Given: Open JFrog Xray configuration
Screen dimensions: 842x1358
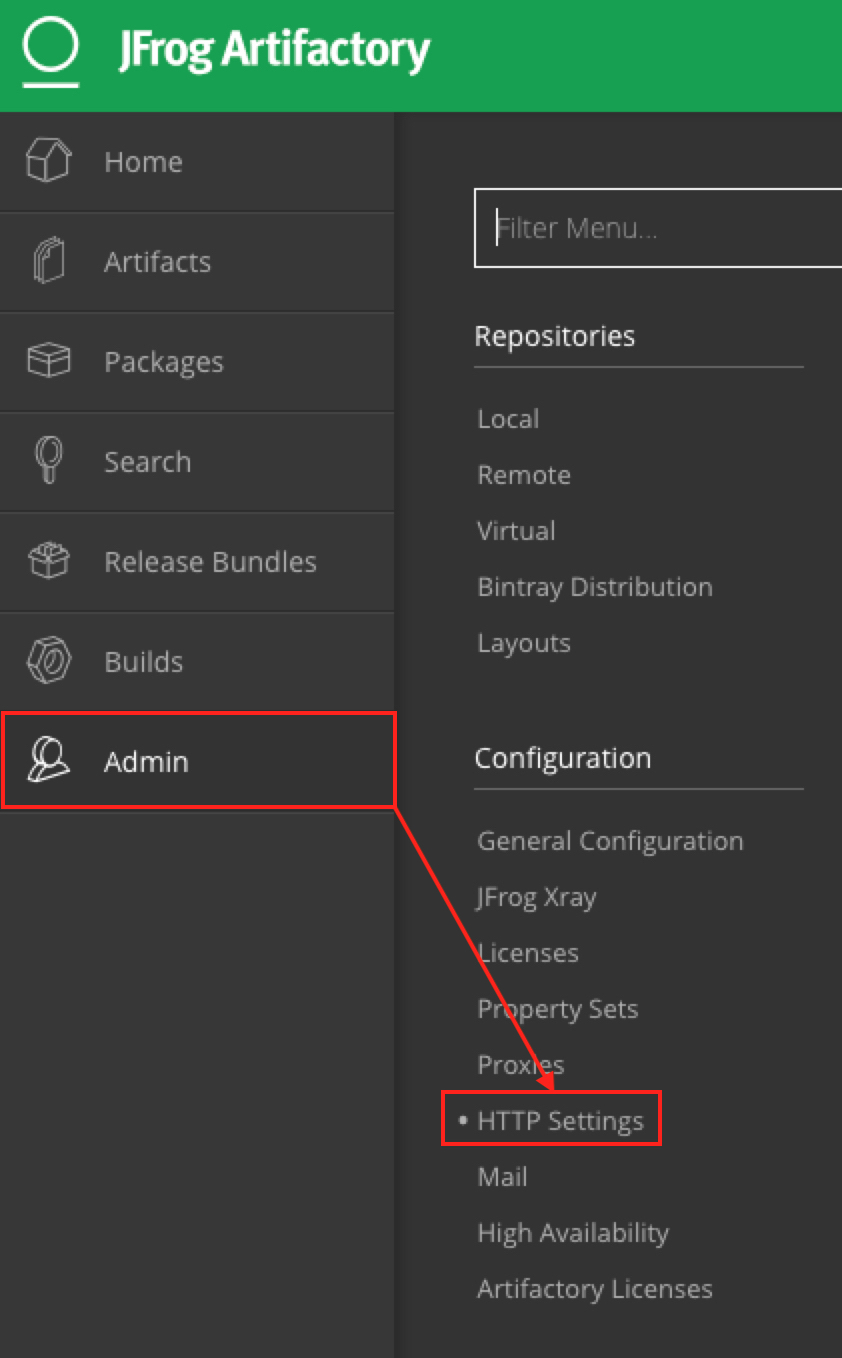Looking at the screenshot, I should 536,897.
